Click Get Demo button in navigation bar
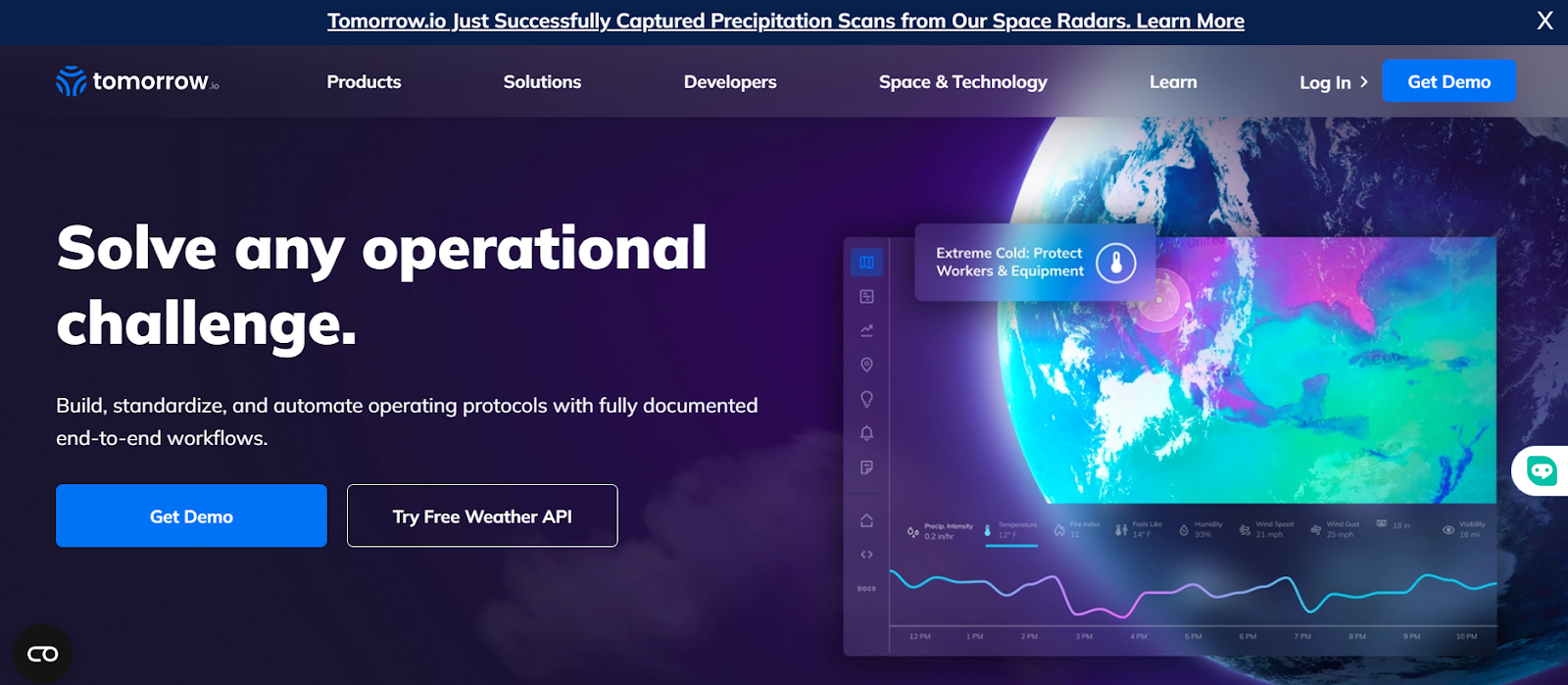Image resolution: width=1568 pixels, height=685 pixels. point(1448,81)
